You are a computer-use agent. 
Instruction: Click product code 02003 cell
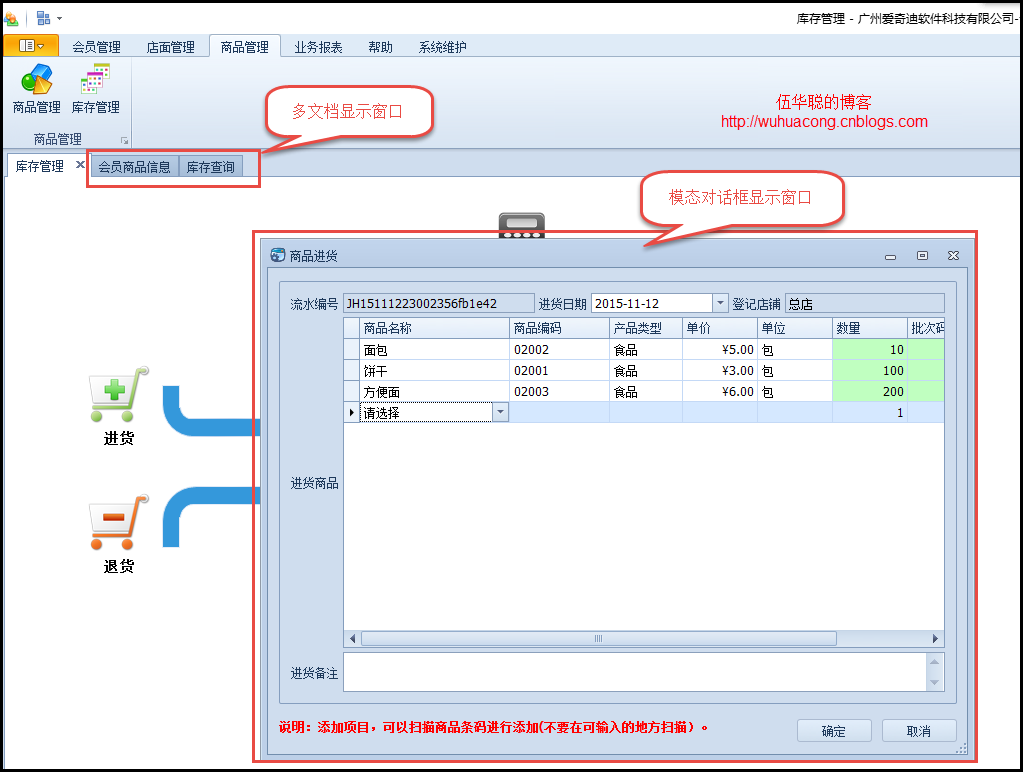click(559, 392)
